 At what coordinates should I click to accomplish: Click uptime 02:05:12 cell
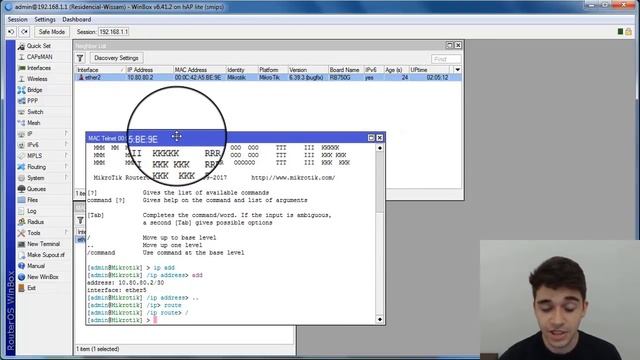tap(437, 78)
